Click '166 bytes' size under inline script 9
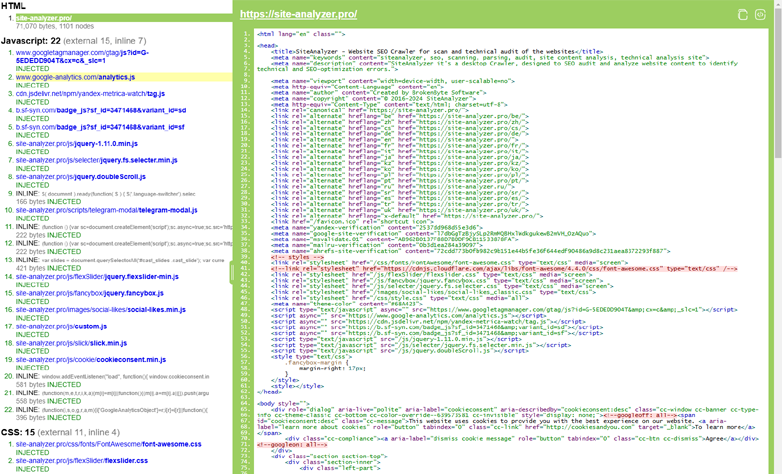Viewport: 782px width, 474px height. 30,202
